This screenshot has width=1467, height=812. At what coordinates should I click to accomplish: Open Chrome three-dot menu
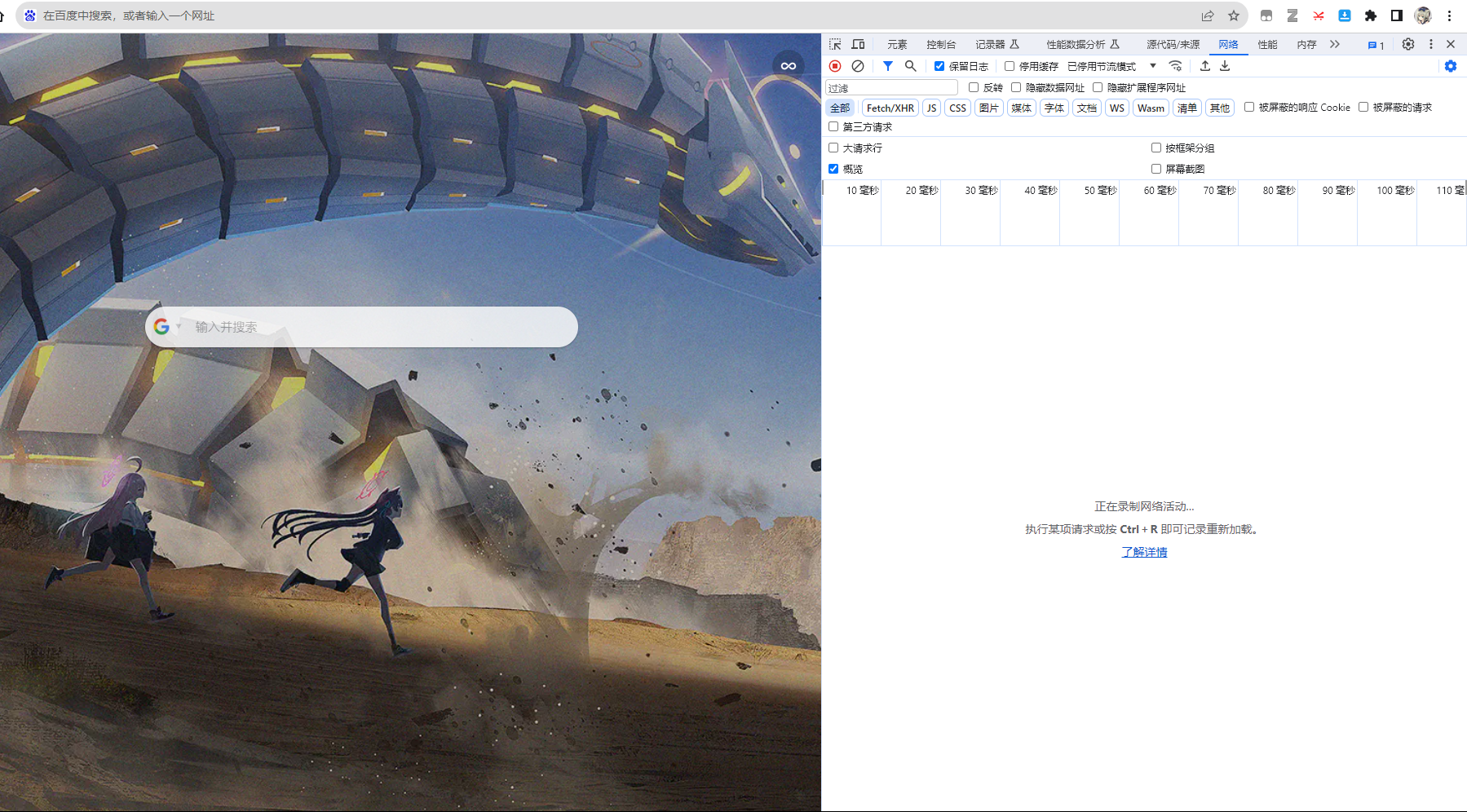(x=1449, y=15)
